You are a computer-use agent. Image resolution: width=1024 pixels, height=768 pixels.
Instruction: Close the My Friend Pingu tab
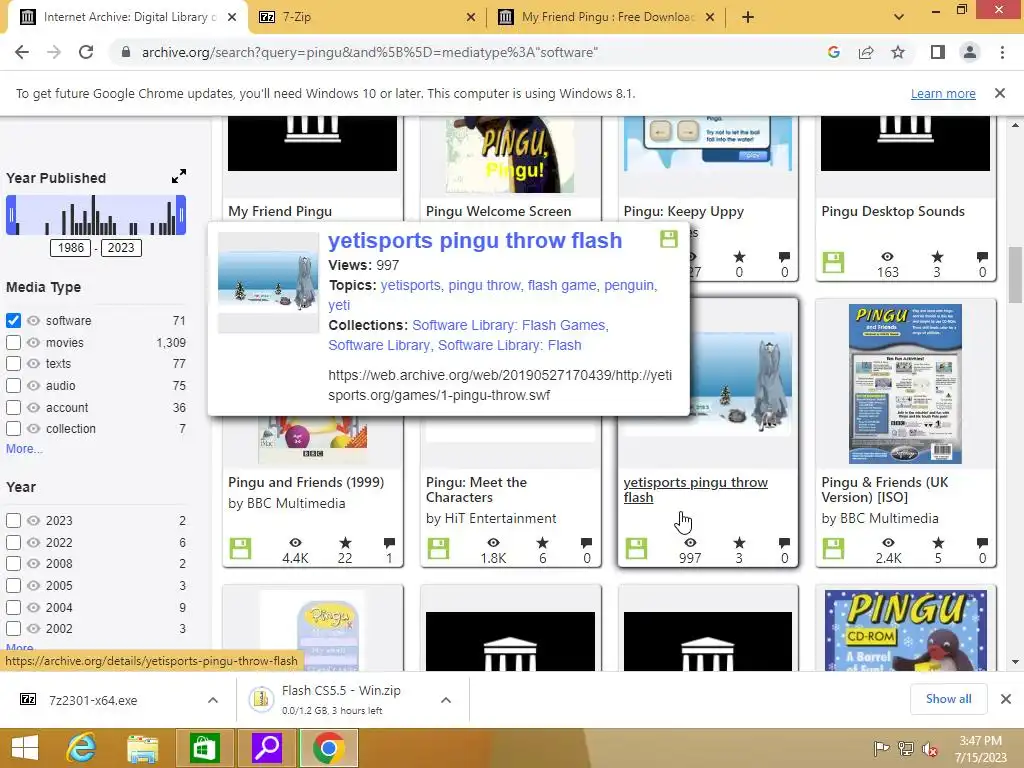(x=711, y=17)
